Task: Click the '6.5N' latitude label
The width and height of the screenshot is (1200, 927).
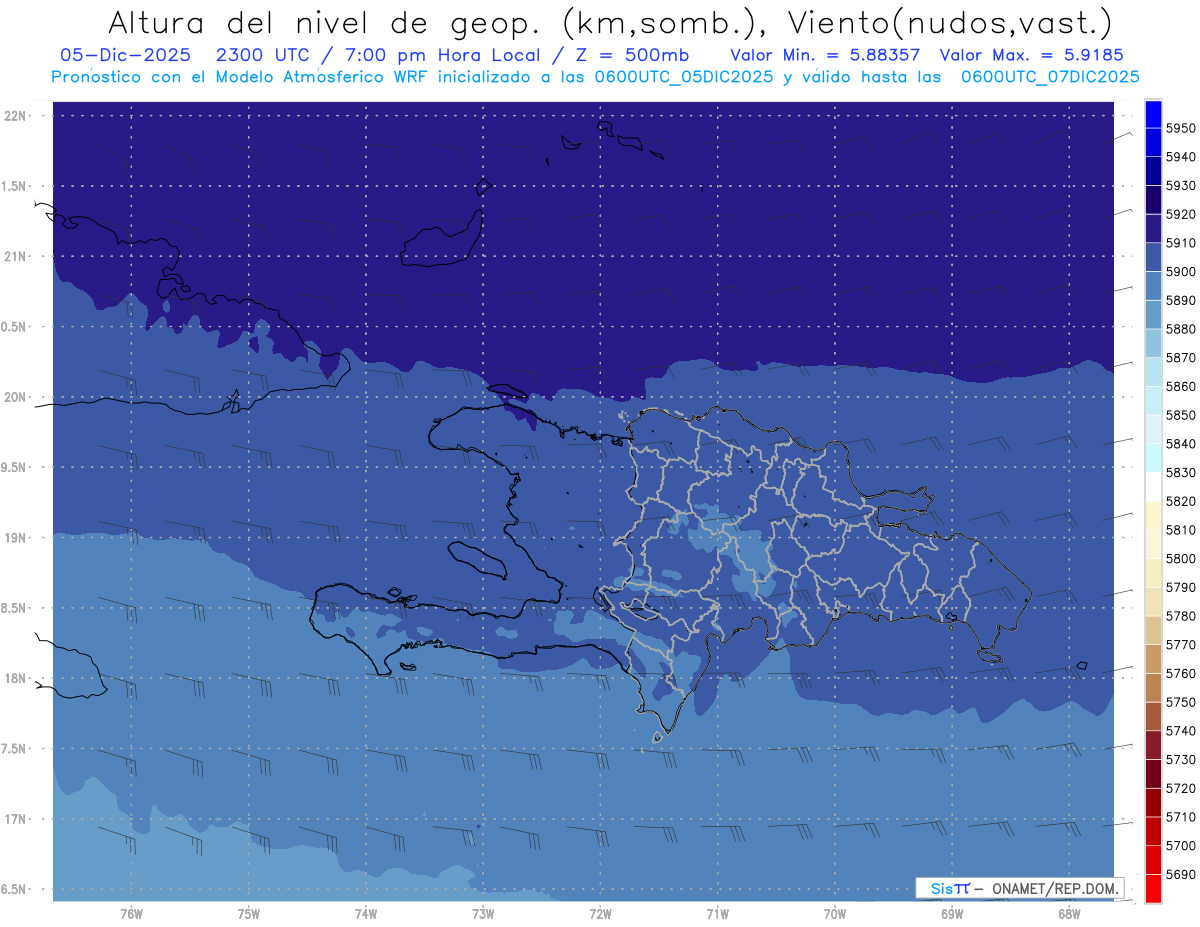Action: [15, 889]
